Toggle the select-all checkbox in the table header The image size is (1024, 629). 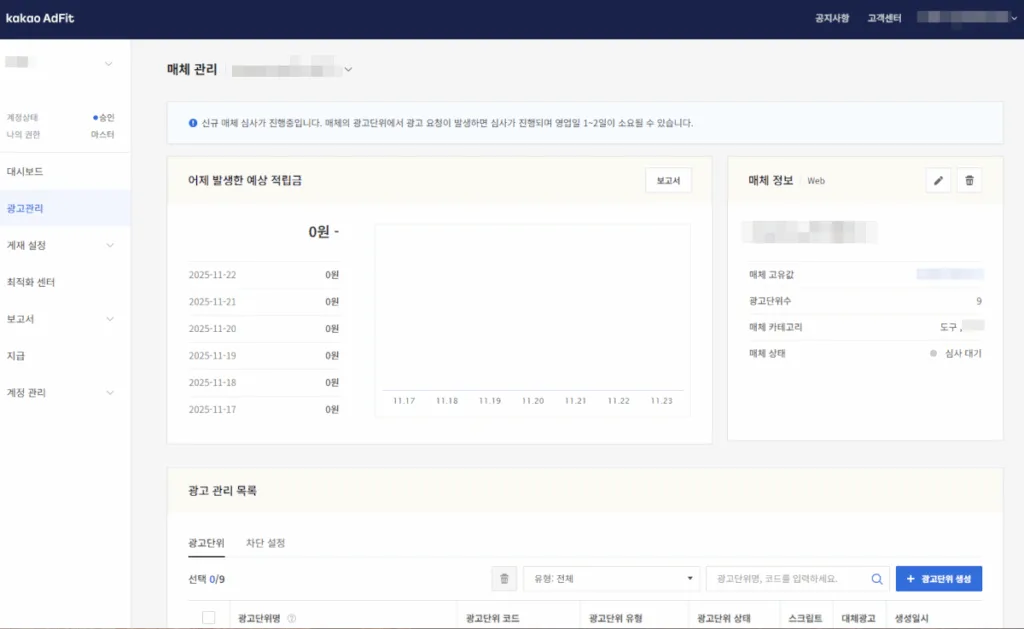coord(208,617)
